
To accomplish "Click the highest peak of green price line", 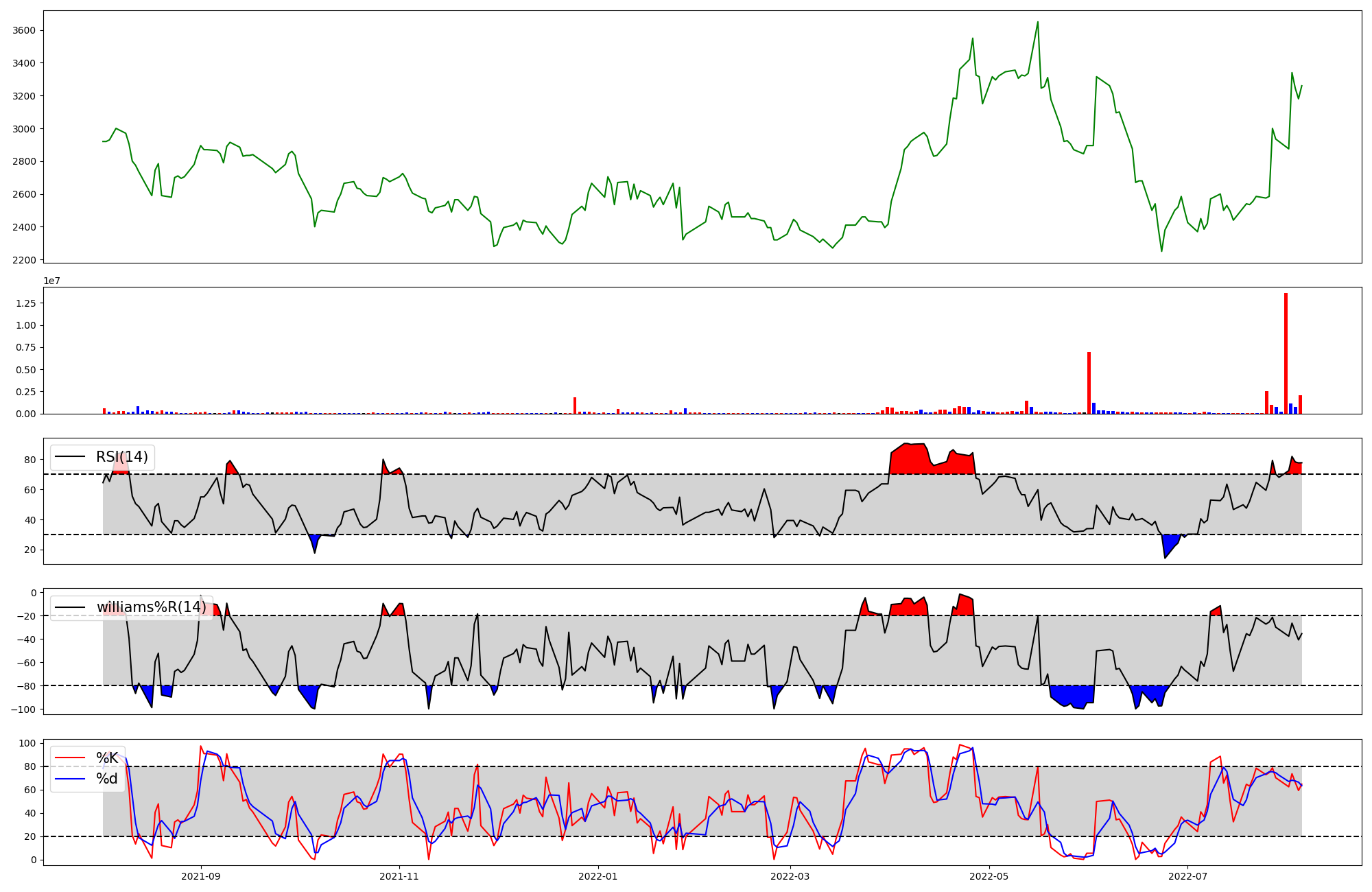I will (x=1037, y=23).
